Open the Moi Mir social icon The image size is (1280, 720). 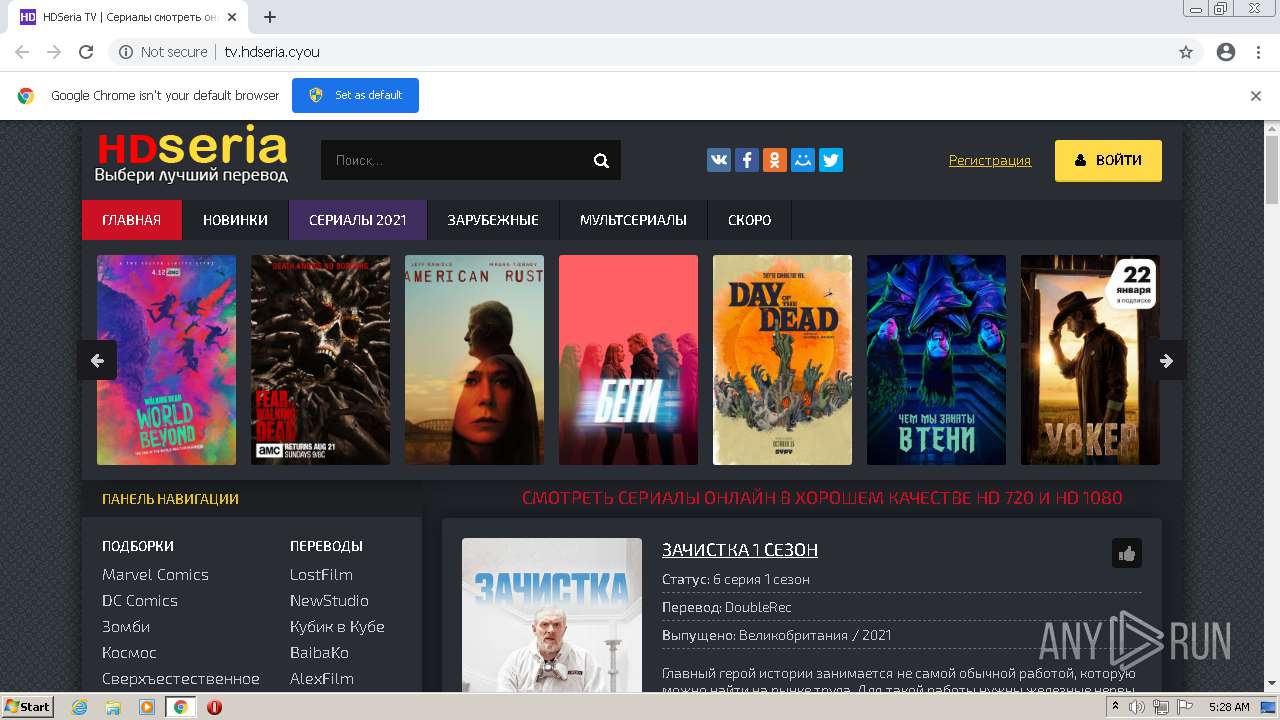tap(803, 160)
